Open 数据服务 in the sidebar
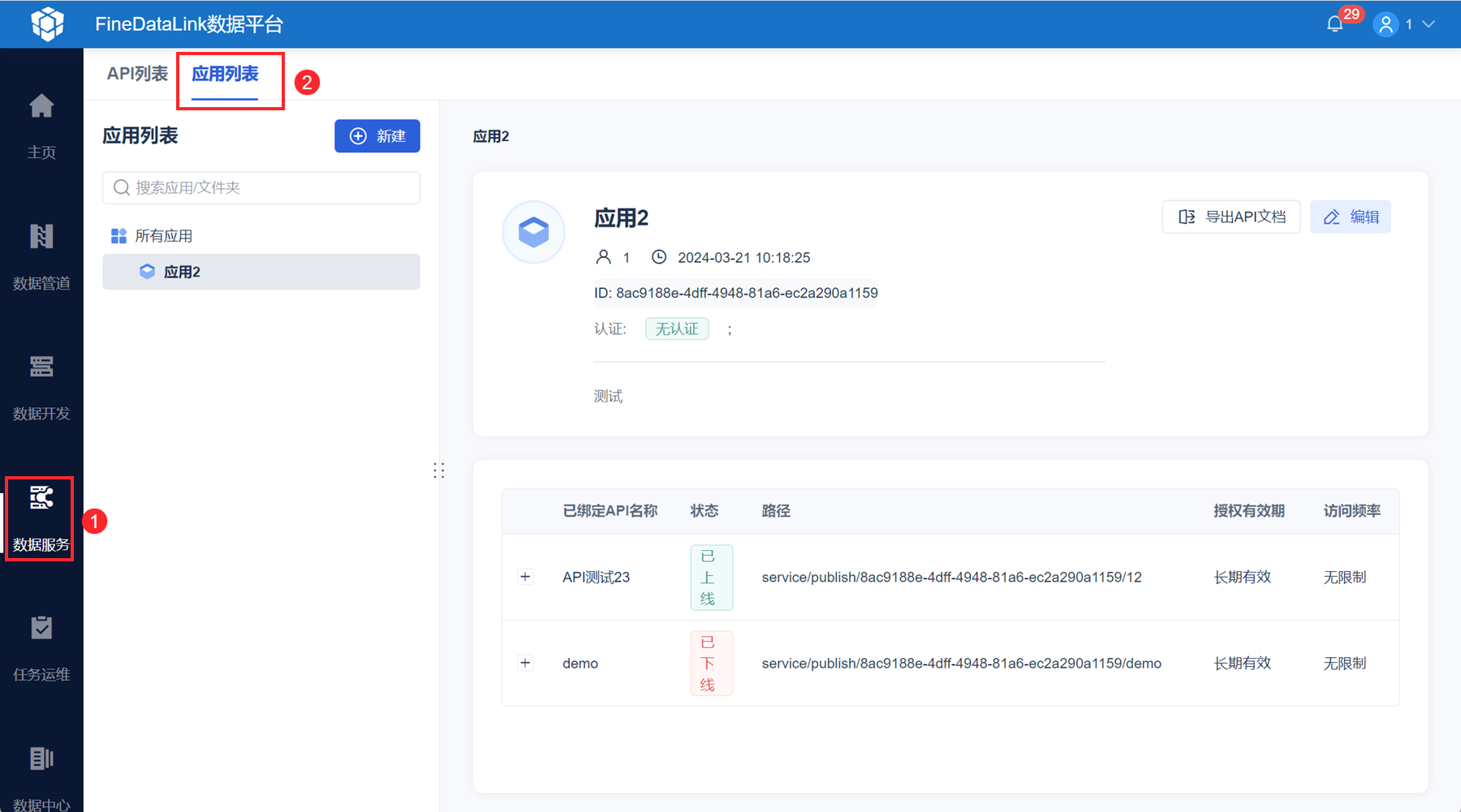The width and height of the screenshot is (1461, 812). click(41, 518)
